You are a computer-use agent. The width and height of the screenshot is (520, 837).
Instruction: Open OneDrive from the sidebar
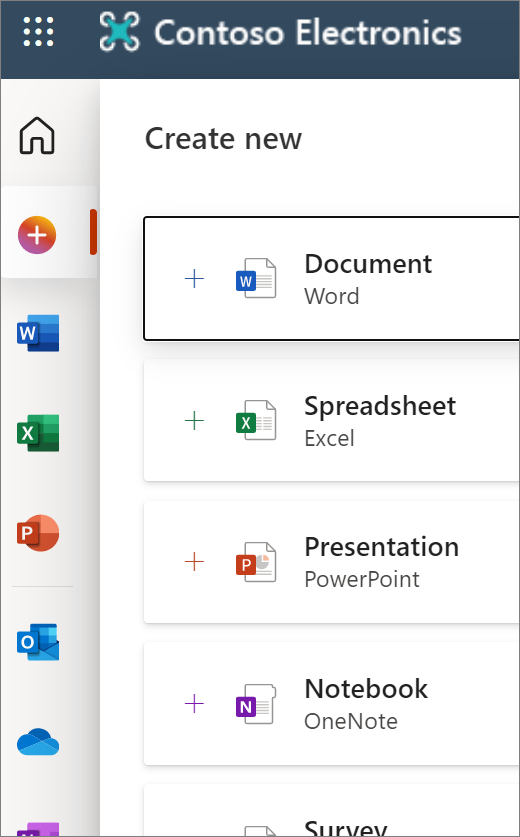tap(38, 743)
